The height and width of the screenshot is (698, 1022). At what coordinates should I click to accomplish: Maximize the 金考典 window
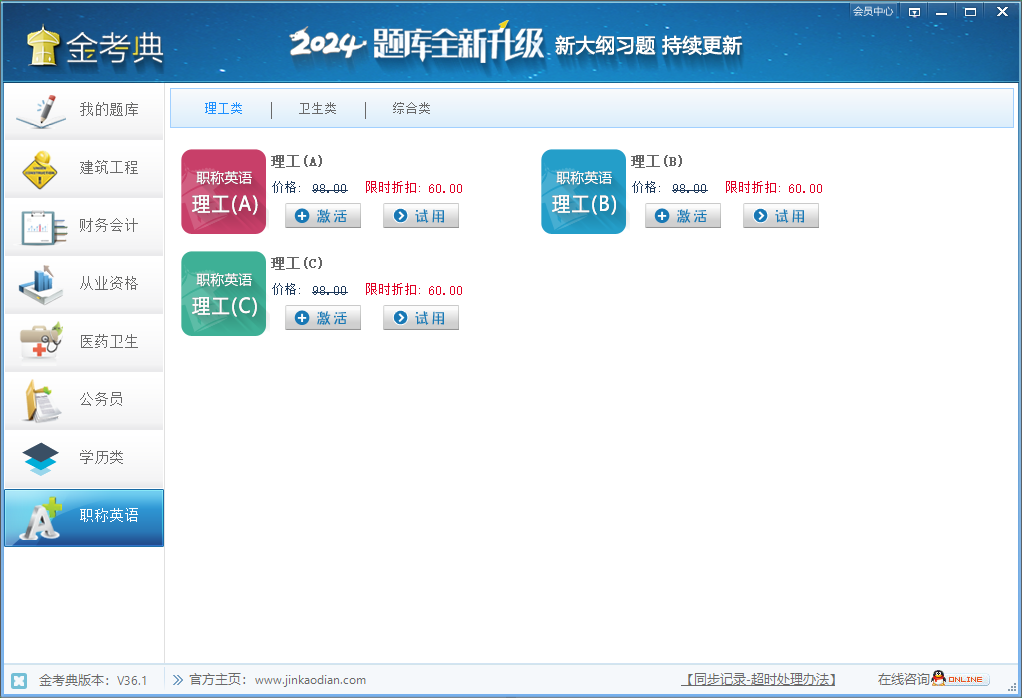971,12
